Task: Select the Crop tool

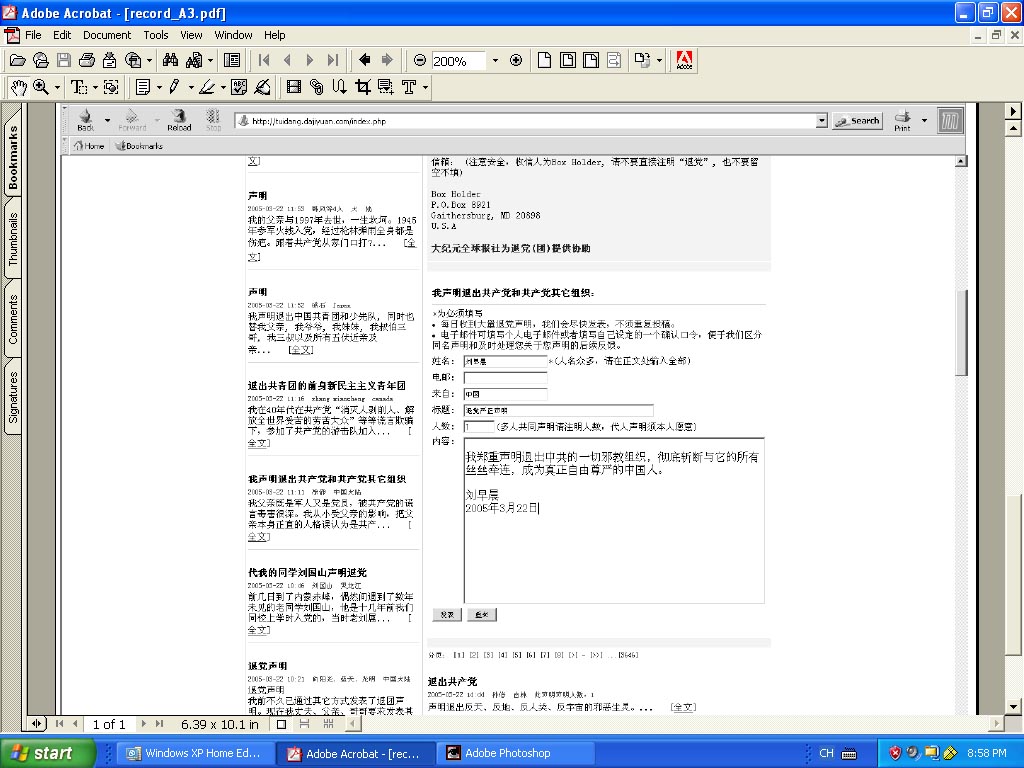Action: (x=362, y=88)
